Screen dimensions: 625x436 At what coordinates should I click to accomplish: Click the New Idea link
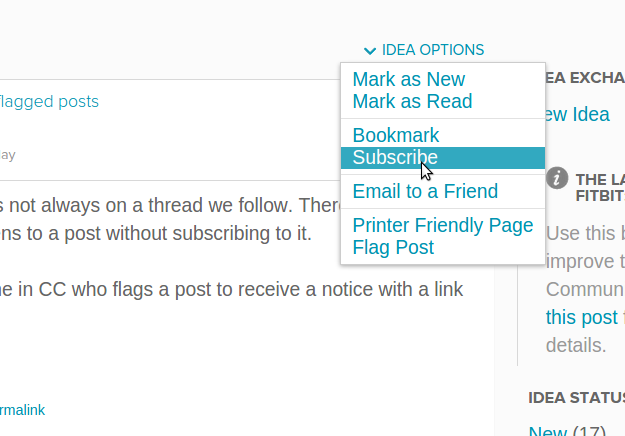pos(577,115)
